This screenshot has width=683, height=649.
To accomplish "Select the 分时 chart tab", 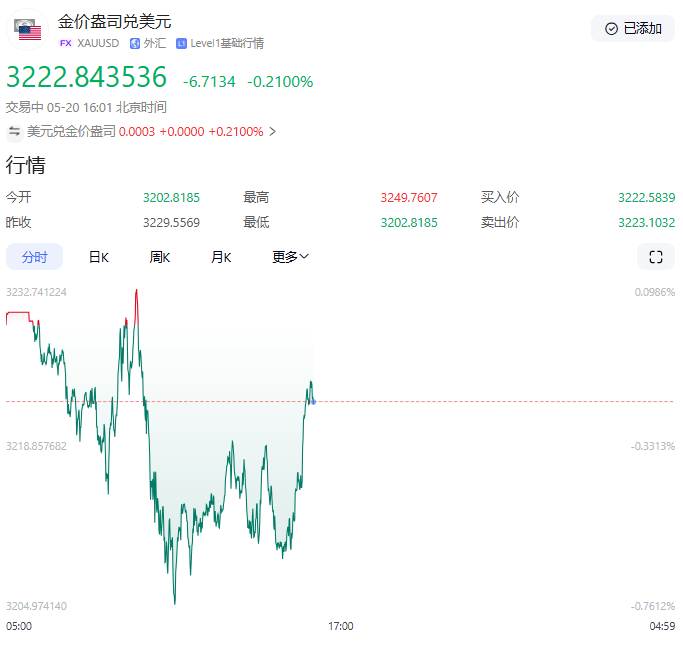I will [x=34, y=257].
